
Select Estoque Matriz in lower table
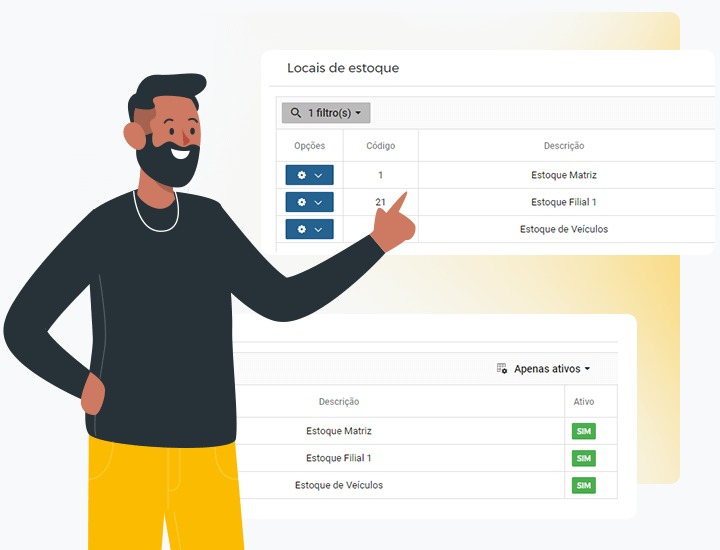[x=339, y=431]
